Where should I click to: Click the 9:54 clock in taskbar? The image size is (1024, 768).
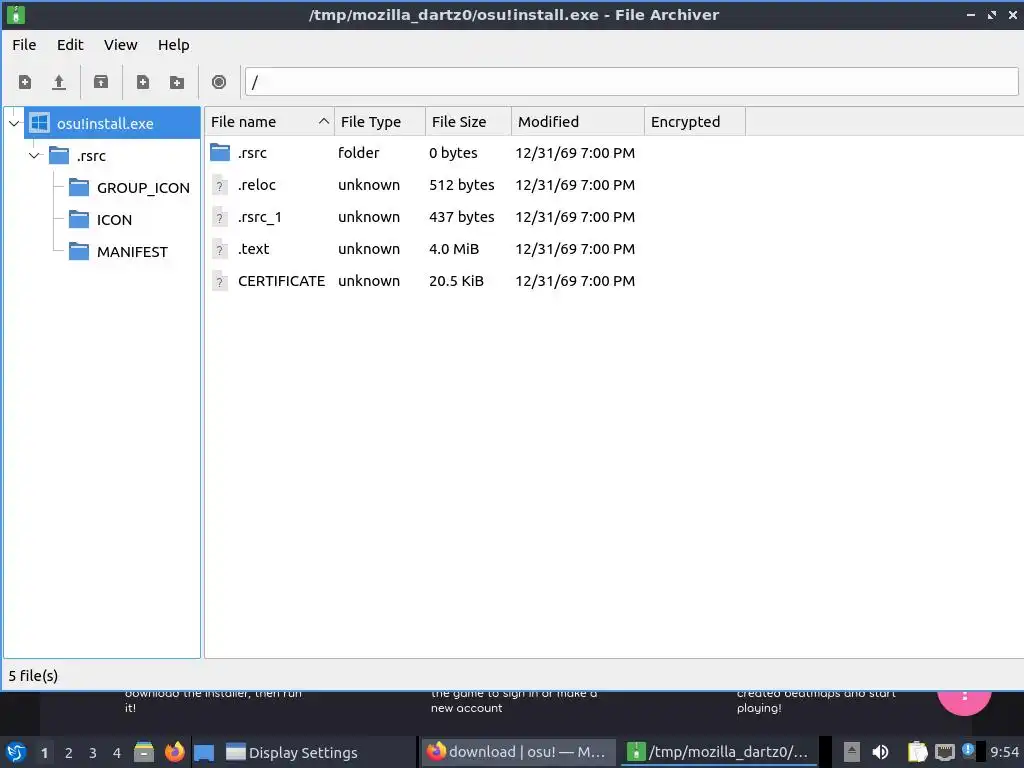[1004, 752]
